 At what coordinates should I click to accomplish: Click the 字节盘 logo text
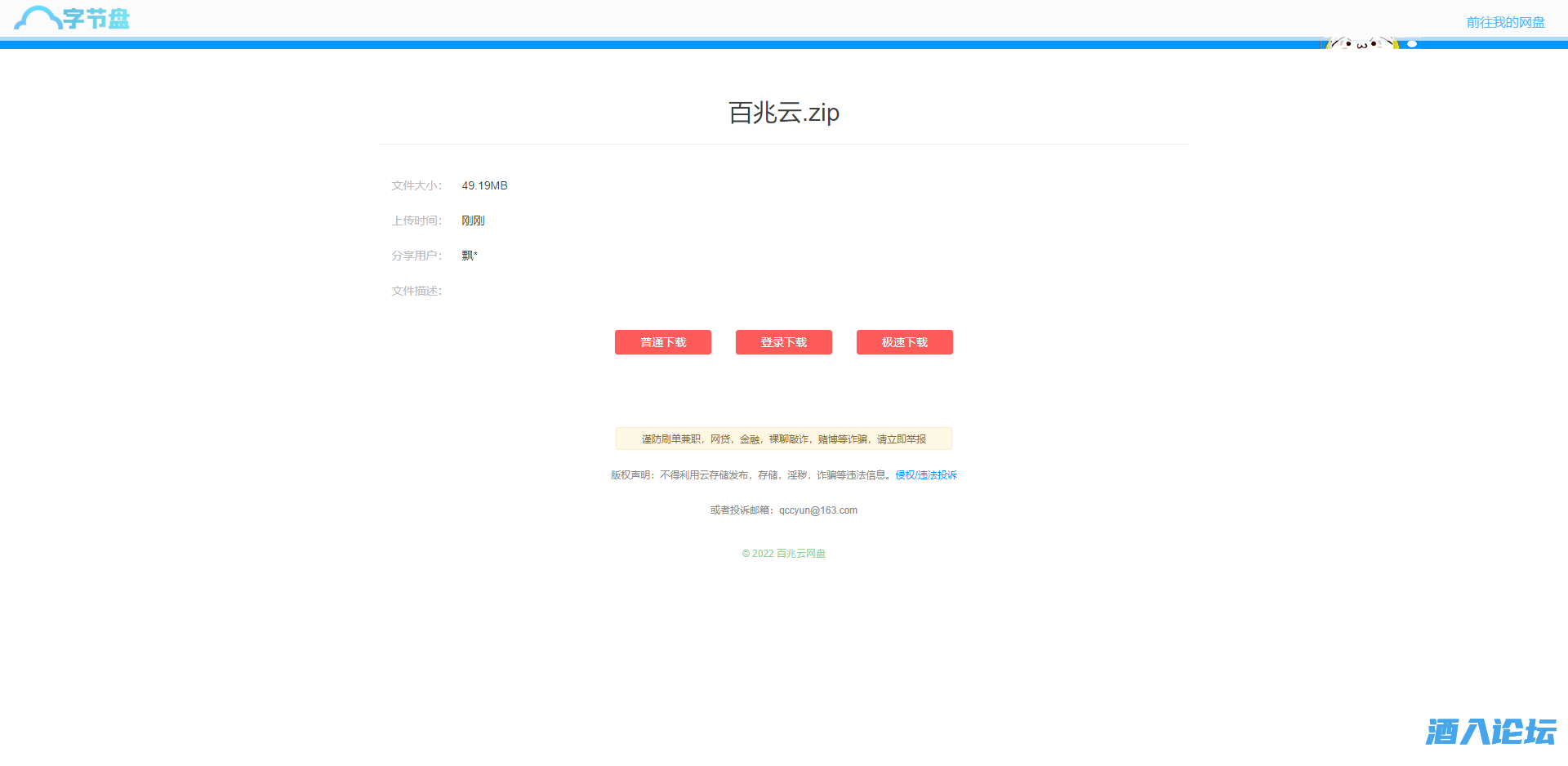[x=96, y=19]
